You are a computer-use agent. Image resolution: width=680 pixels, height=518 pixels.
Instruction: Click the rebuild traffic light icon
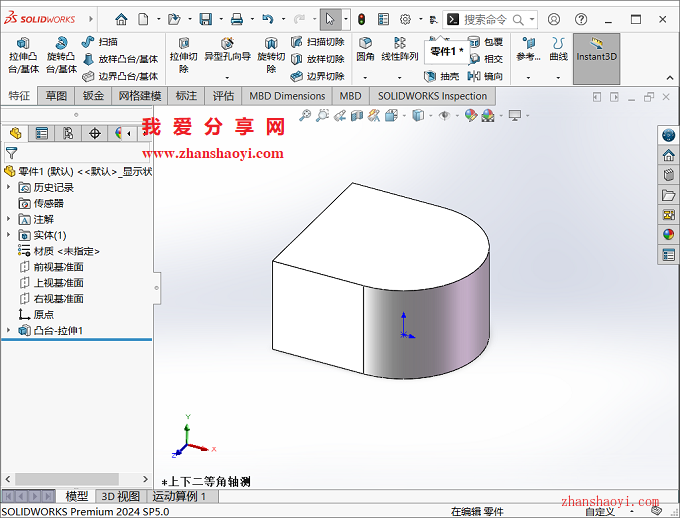360,19
